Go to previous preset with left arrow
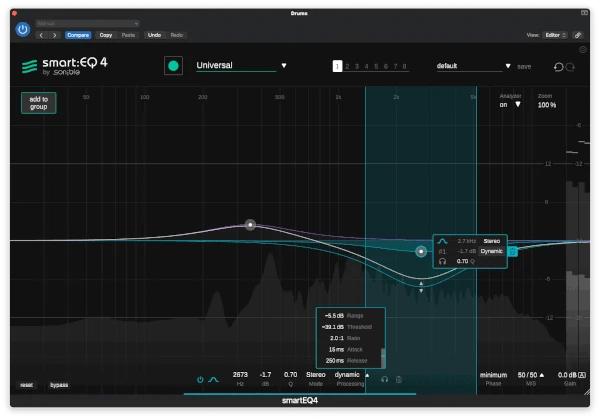 [41, 35]
